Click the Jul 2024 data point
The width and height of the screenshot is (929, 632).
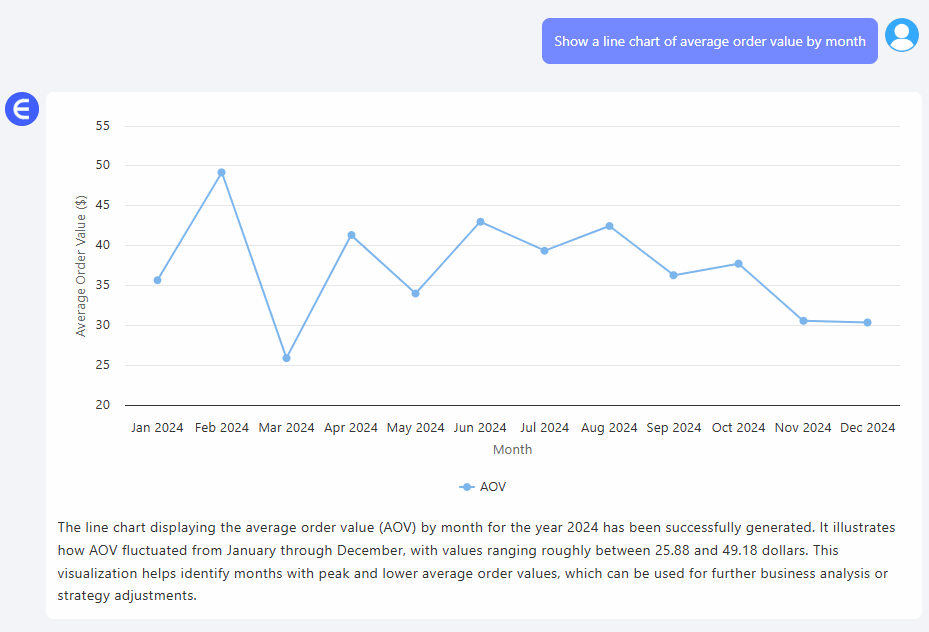pyautogui.click(x=544, y=251)
